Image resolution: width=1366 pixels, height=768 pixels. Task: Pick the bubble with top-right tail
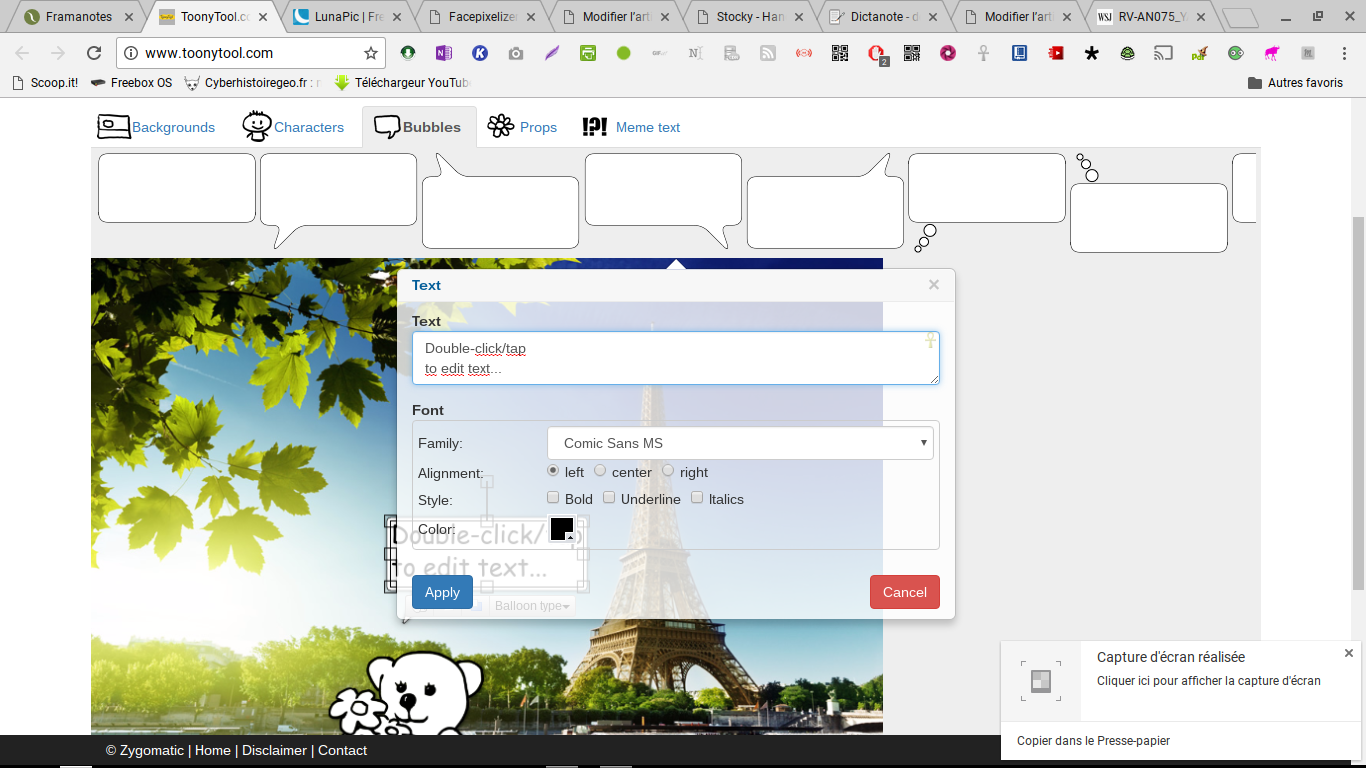825,200
